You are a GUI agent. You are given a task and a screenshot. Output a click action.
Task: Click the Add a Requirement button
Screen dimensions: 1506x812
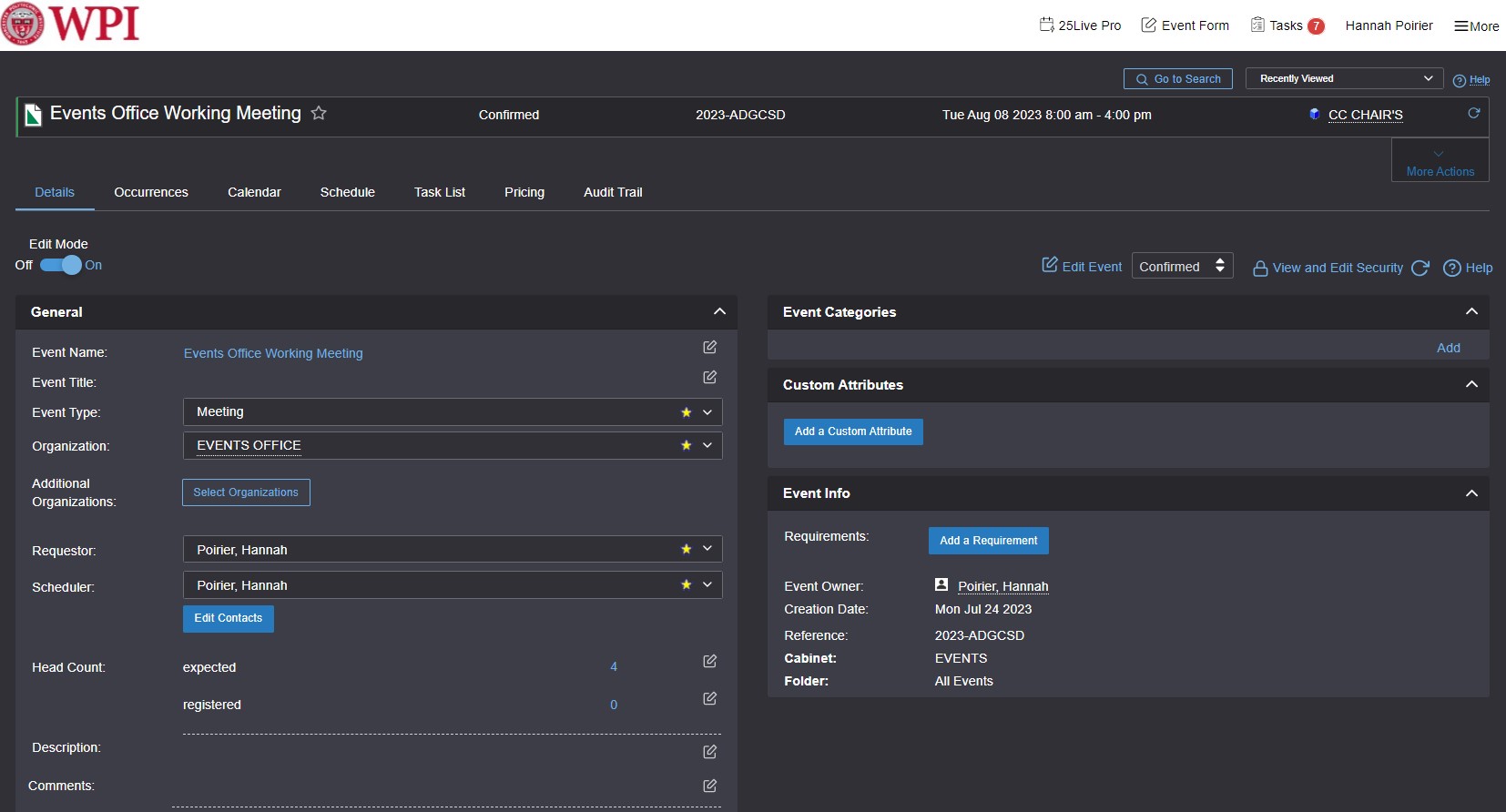(988, 541)
